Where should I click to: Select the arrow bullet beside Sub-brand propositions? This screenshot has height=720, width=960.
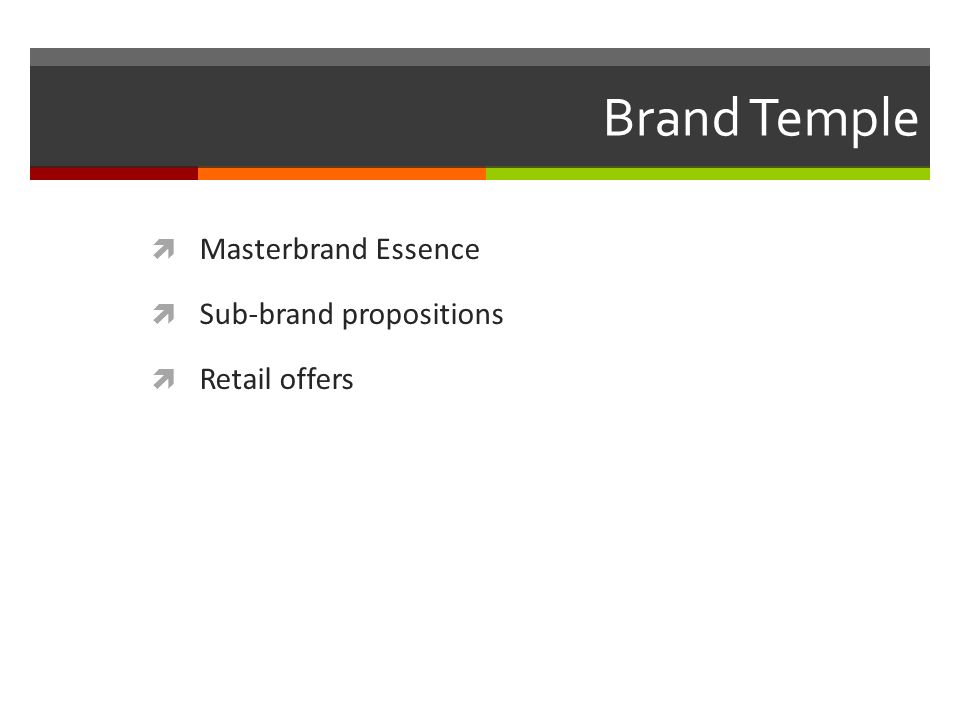[x=163, y=314]
